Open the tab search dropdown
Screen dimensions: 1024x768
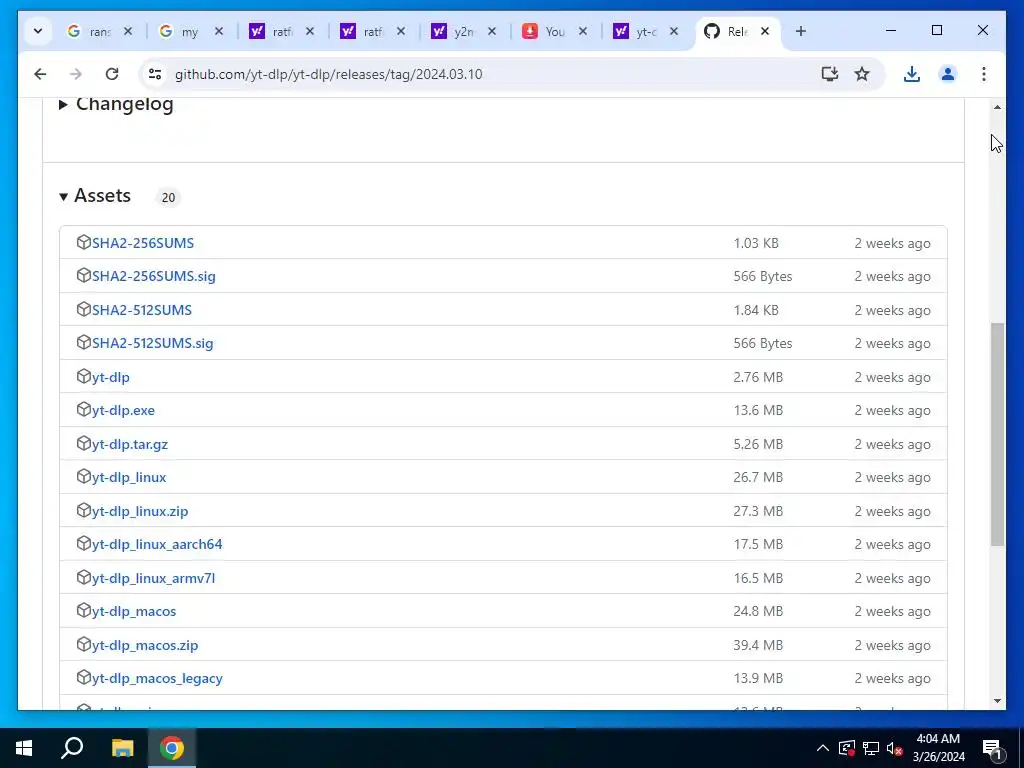(38, 31)
